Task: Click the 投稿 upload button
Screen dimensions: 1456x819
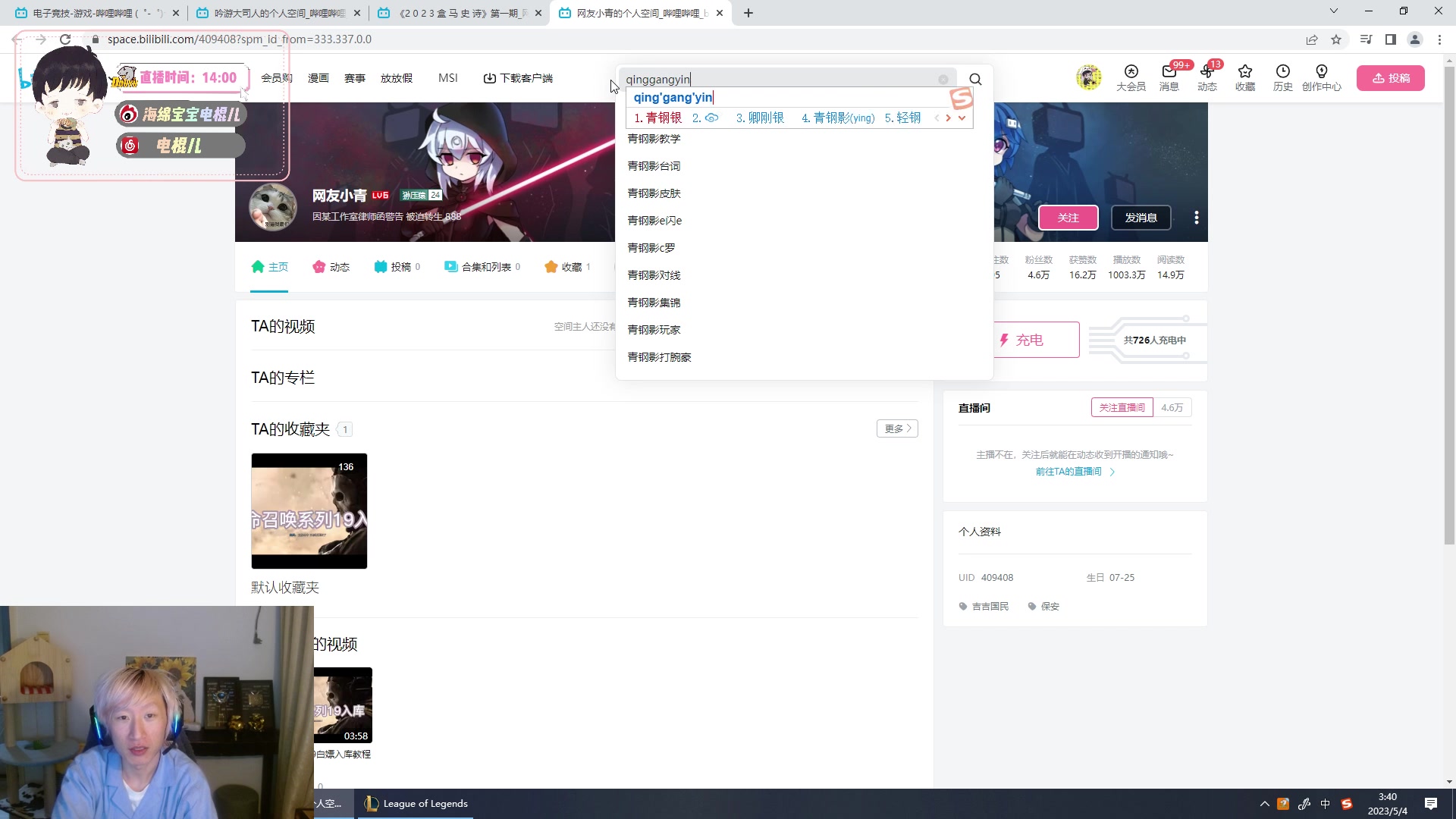Action: pyautogui.click(x=1391, y=78)
